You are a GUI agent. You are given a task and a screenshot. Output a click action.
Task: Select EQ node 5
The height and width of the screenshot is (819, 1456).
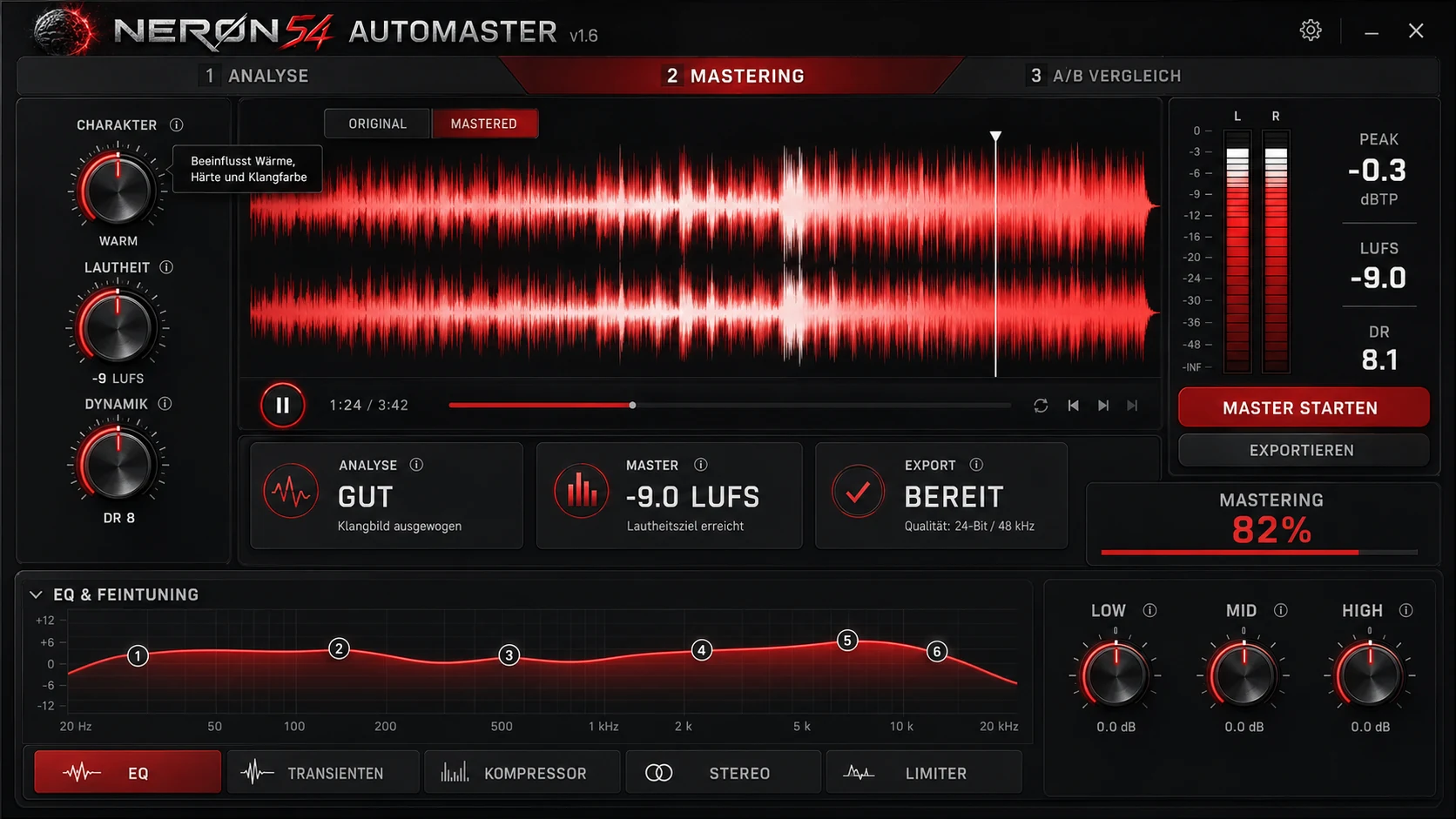[847, 641]
